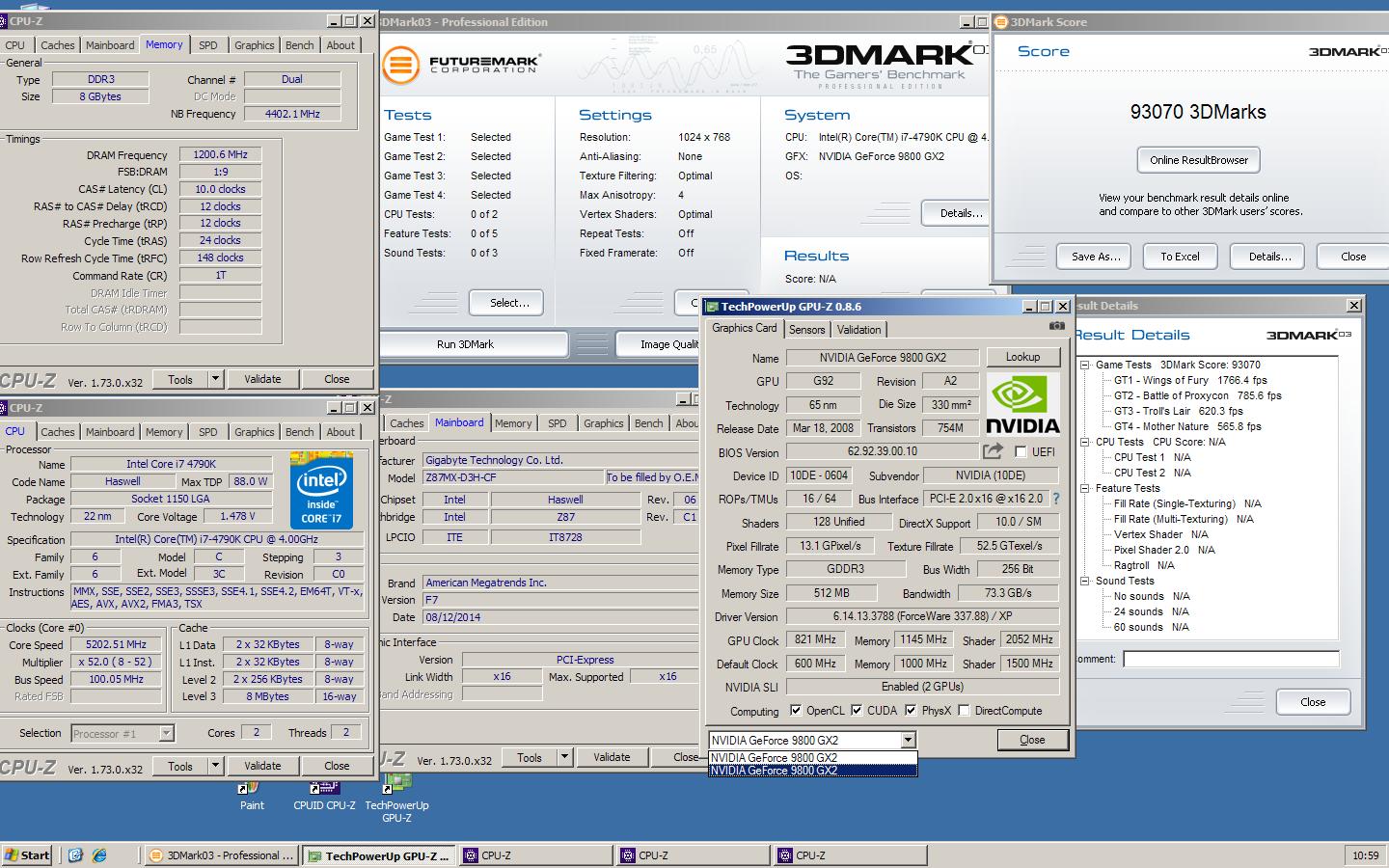This screenshot has width=1389, height=868.
Task: Switch to the Validation tab in GPU-Z
Action: pyautogui.click(x=858, y=330)
